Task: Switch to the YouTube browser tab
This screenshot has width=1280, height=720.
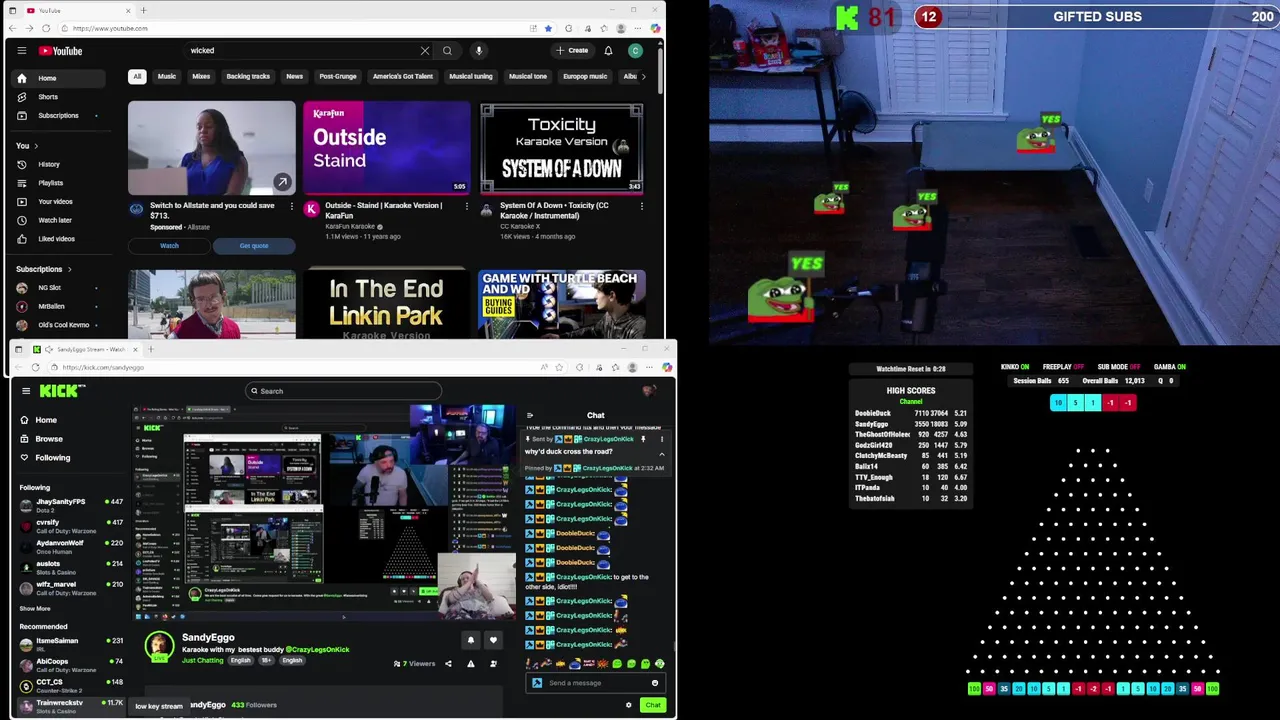Action: pos(78,10)
